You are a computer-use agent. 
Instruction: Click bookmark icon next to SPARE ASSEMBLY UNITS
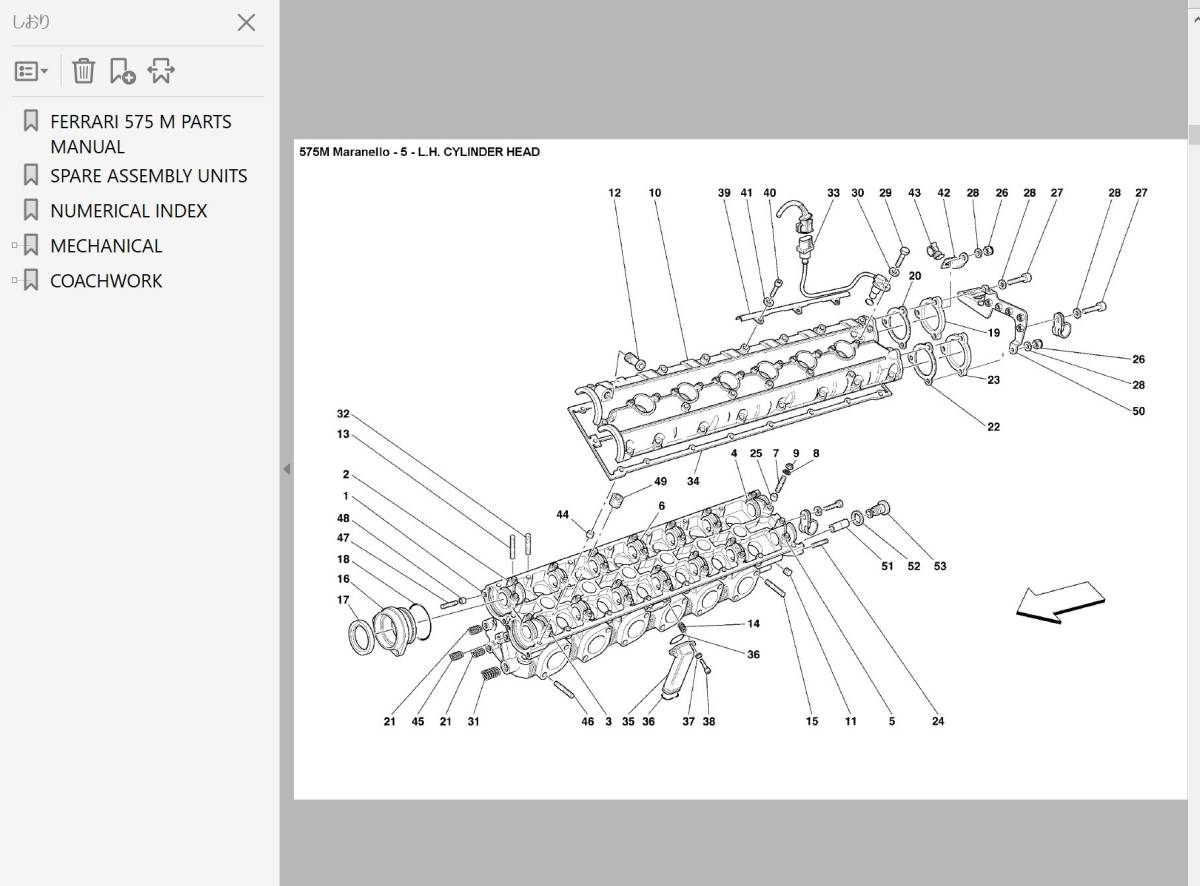31,175
